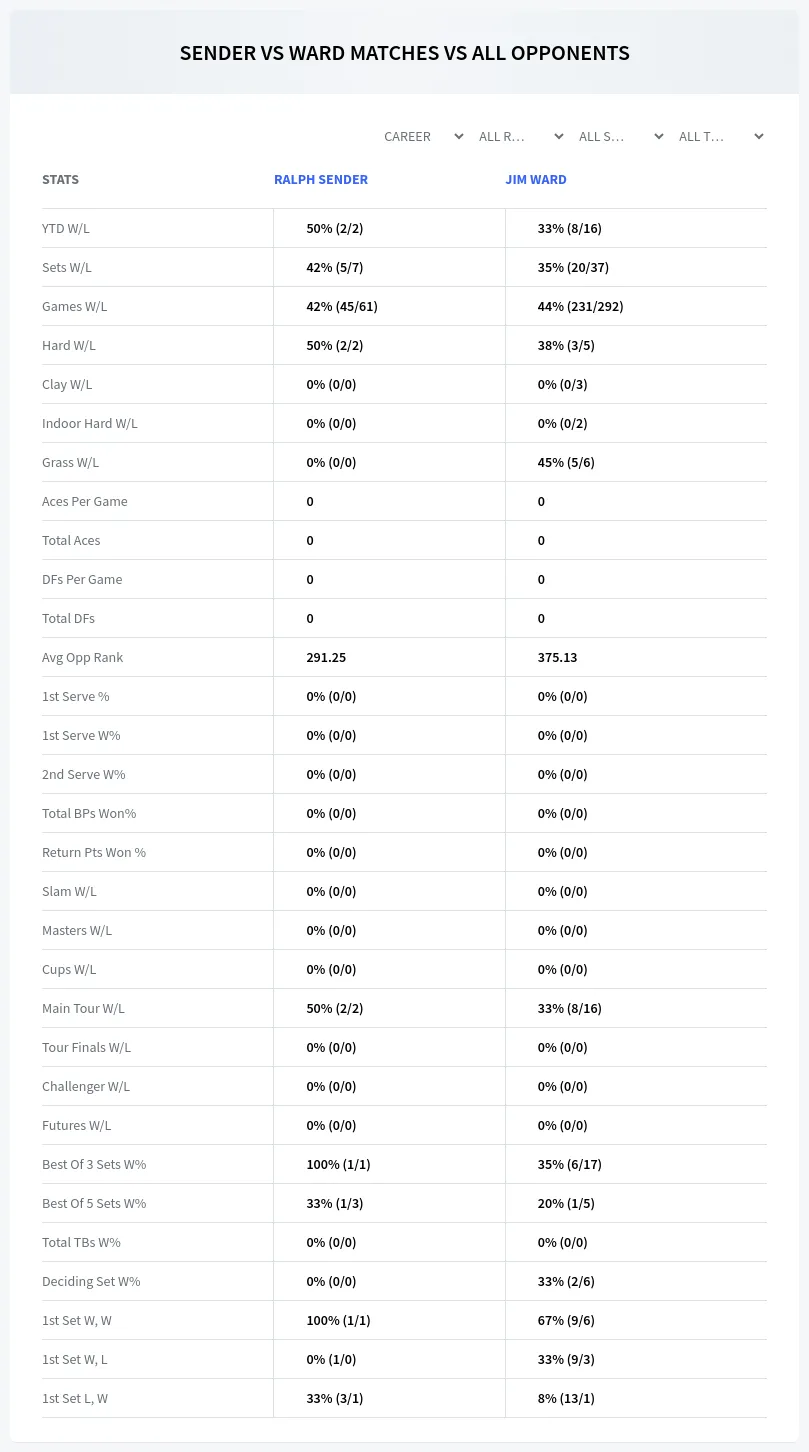Select the 1st Set L, W row label
Image resolution: width=809 pixels, height=1452 pixels.
point(75,1398)
